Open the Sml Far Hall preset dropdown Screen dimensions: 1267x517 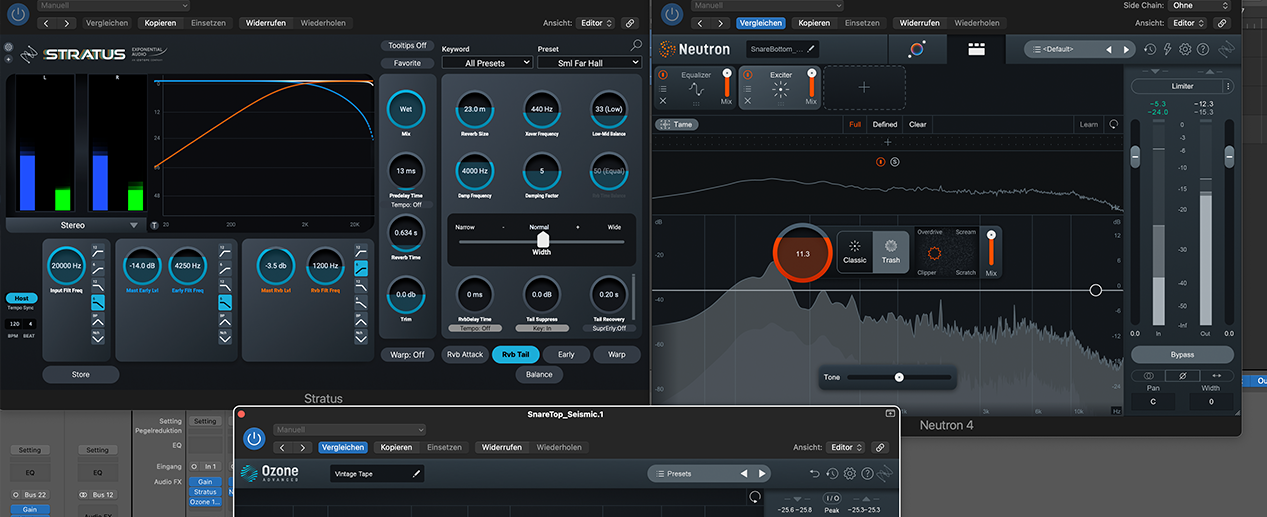tap(588, 62)
